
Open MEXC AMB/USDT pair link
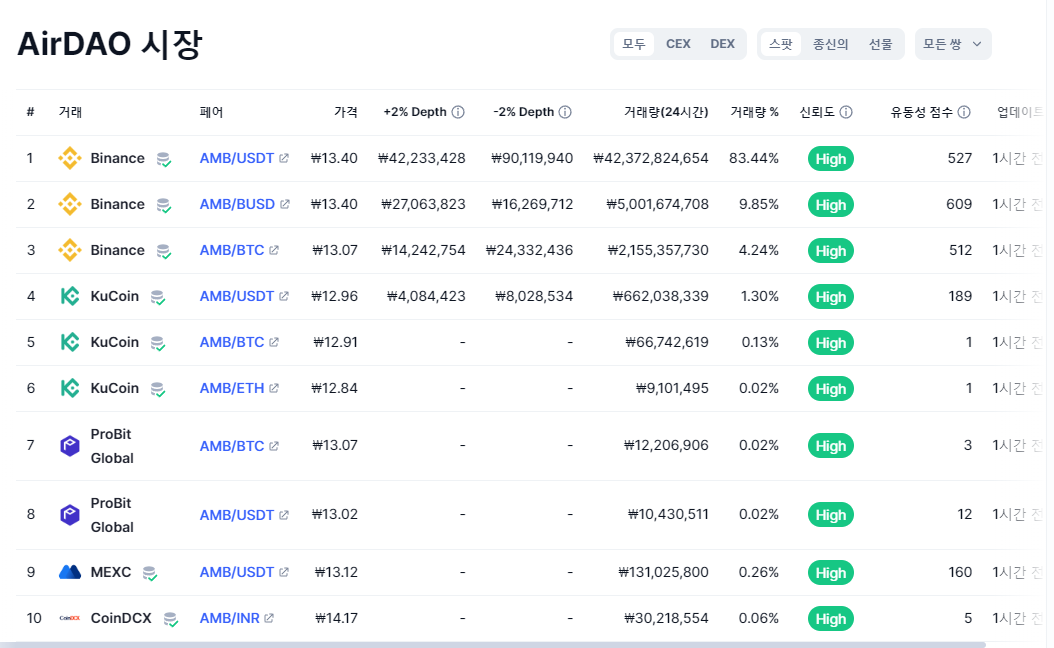pyautogui.click(x=237, y=572)
